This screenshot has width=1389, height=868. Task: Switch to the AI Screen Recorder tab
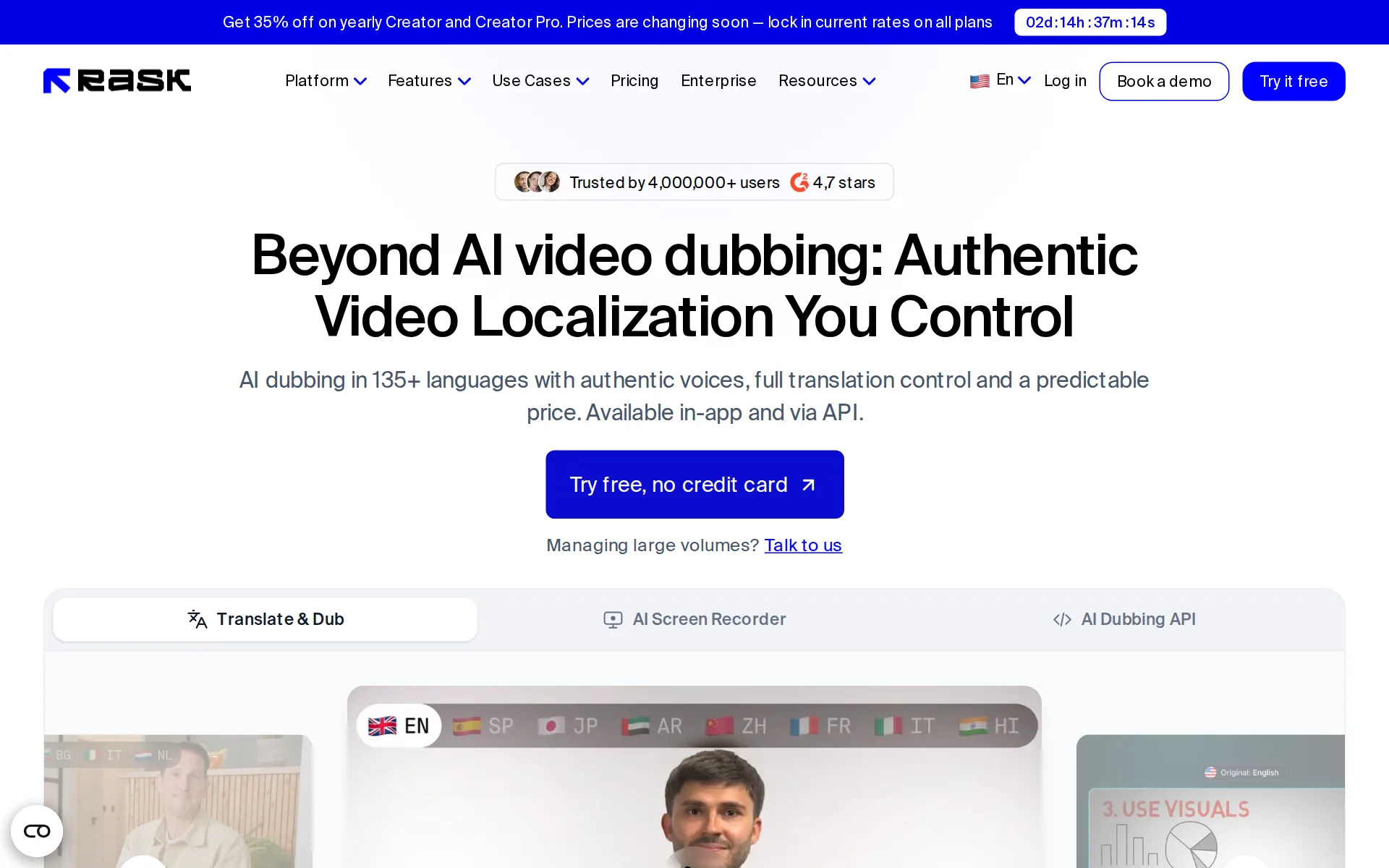coord(694,619)
